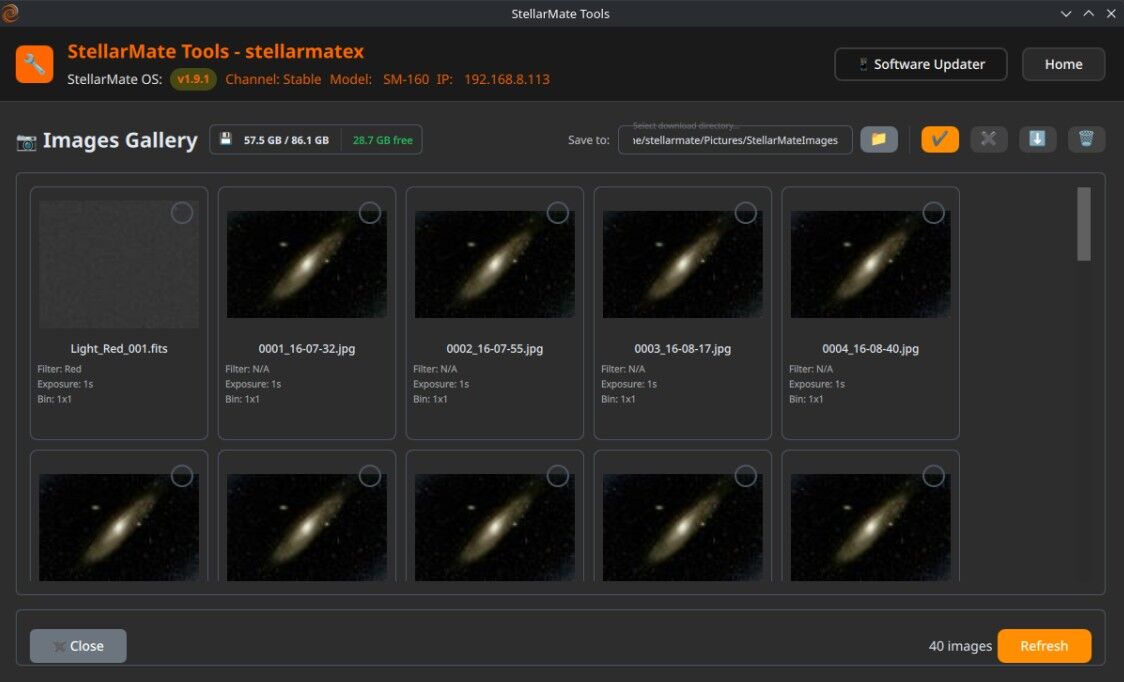Click the 0001_16-07-32.jpg filename

click(307, 349)
